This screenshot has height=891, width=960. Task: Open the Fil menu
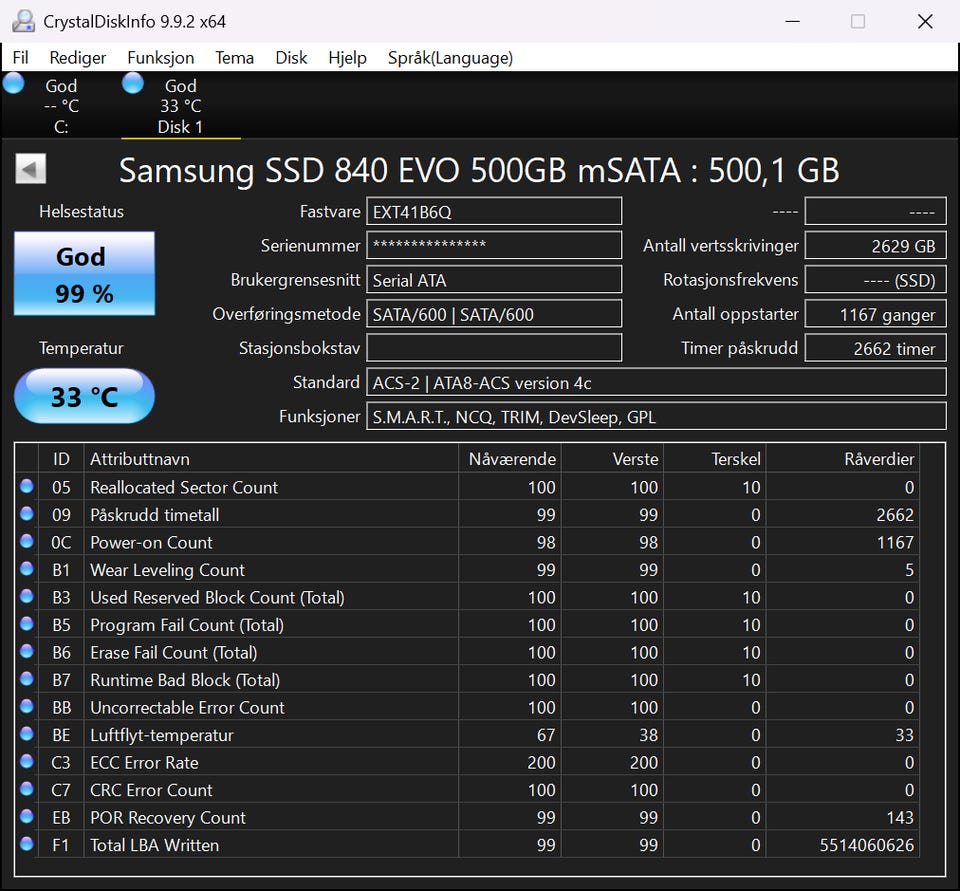click(20, 58)
